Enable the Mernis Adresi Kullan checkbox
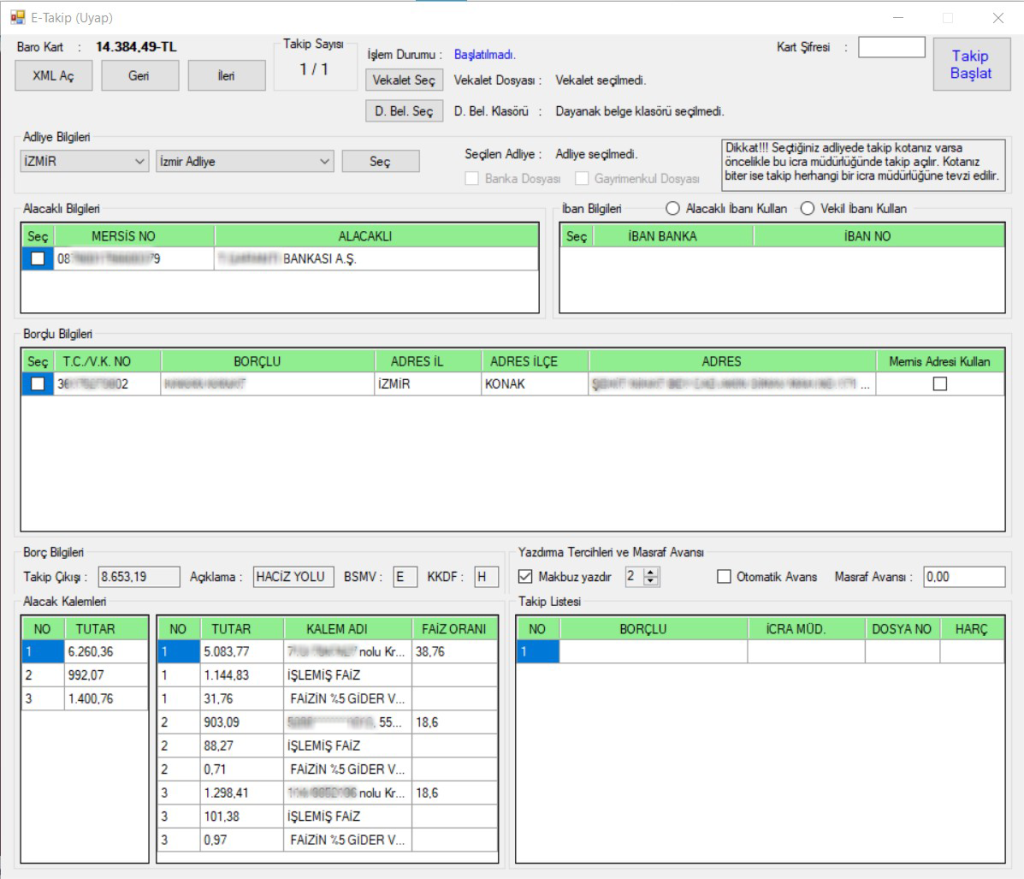Viewport: 1024px width, 879px height. (x=939, y=384)
